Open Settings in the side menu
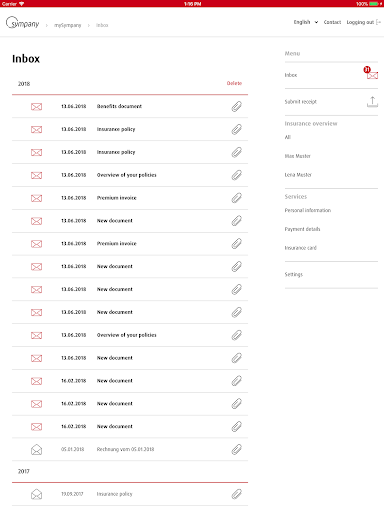Viewport: 384px width, 512px height. tap(294, 274)
